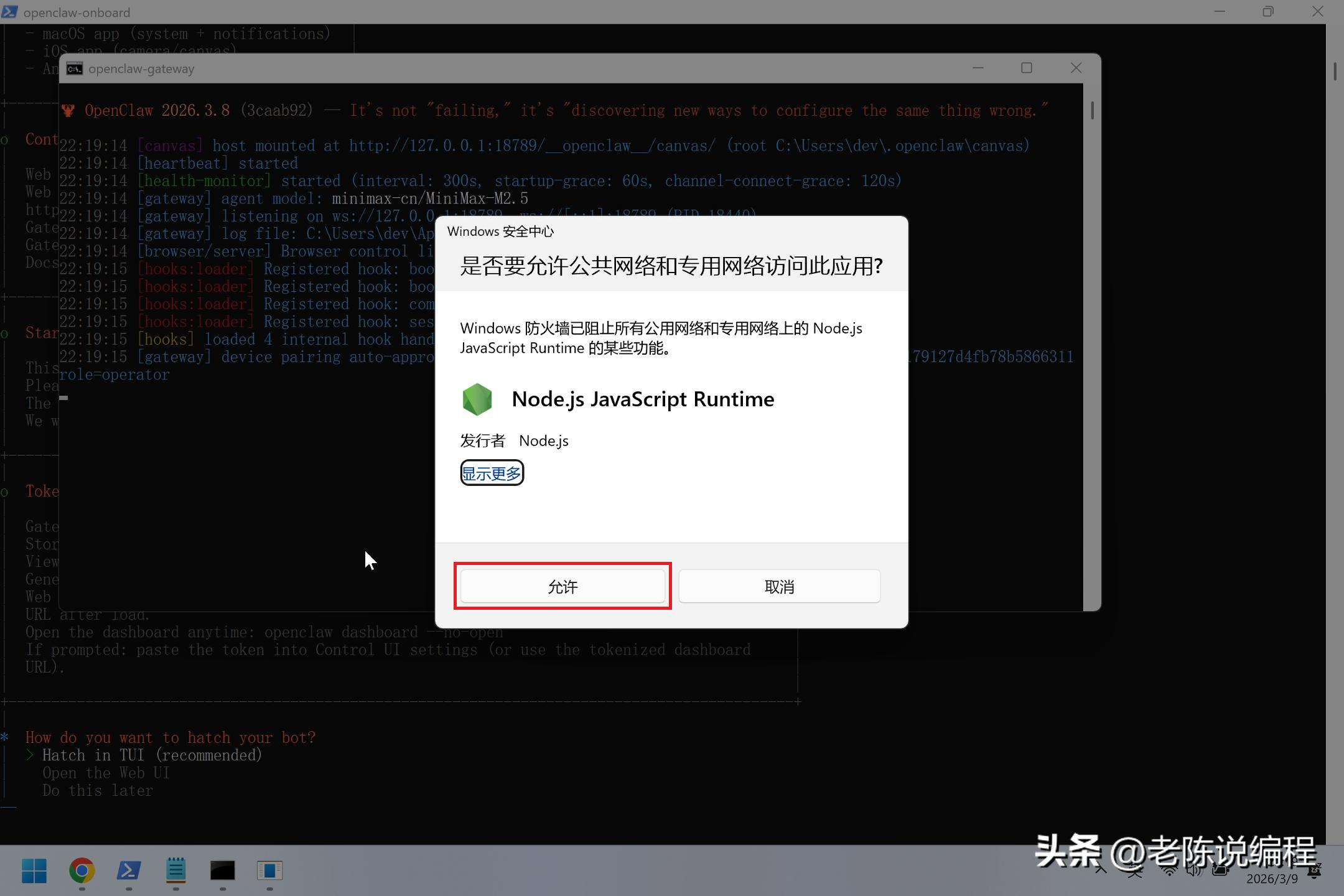Click the taskbar date 2026/3/9
This screenshot has width=1344, height=896.
click(1271, 879)
